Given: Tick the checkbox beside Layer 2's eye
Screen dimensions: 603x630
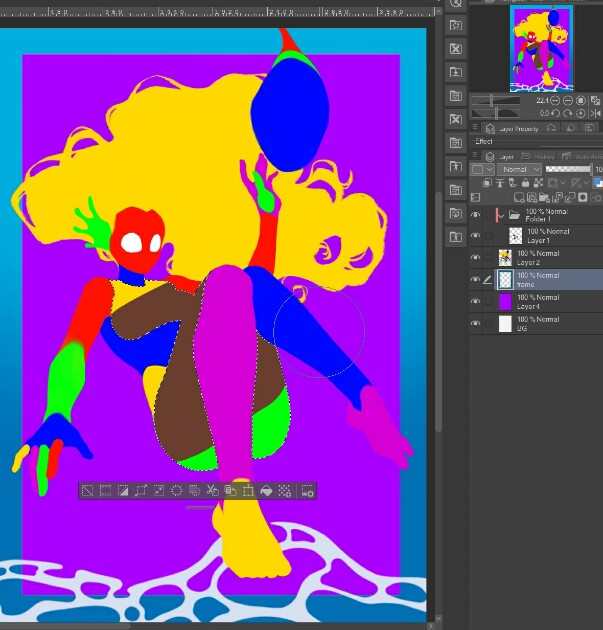Looking at the screenshot, I should tap(488, 258).
